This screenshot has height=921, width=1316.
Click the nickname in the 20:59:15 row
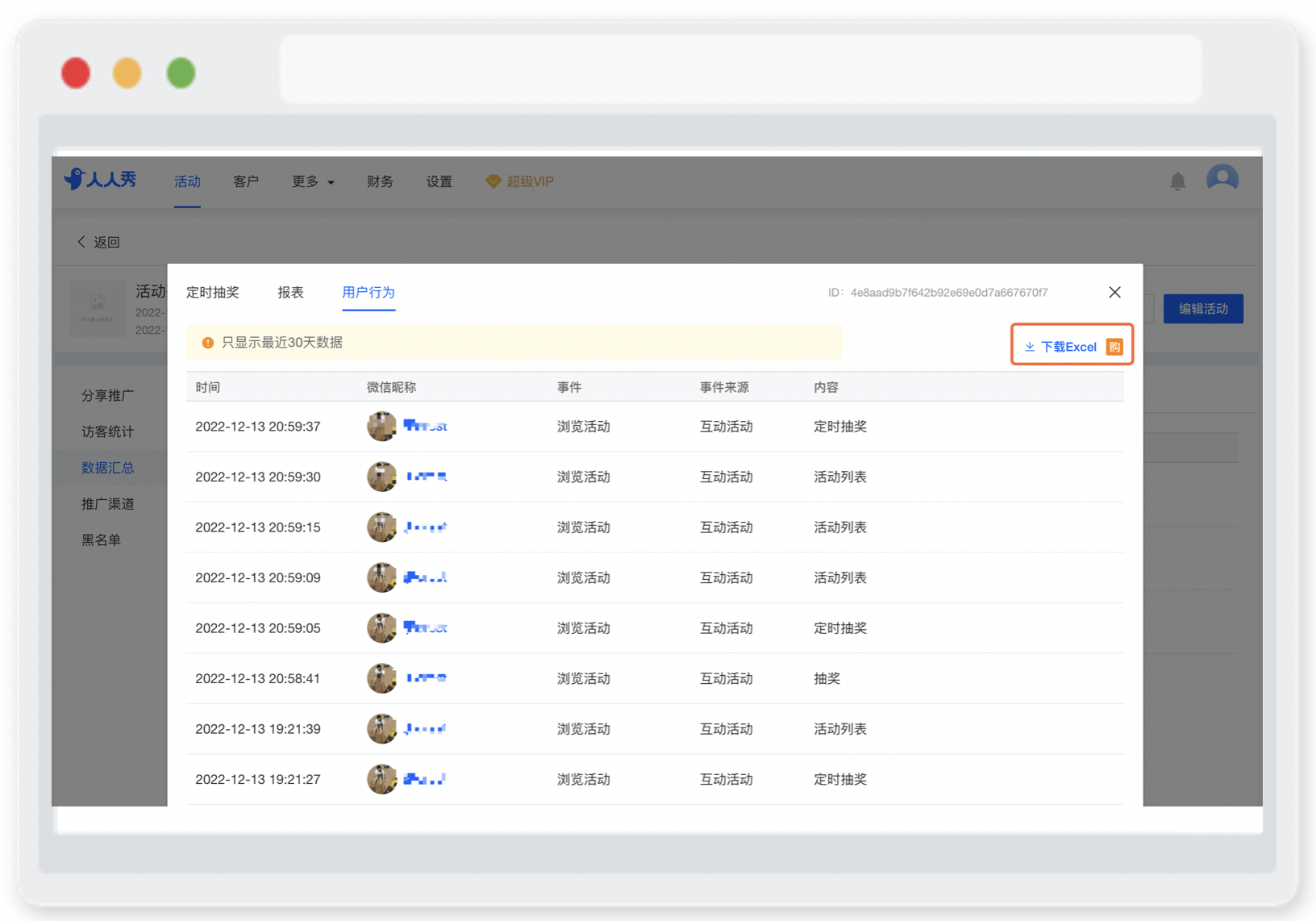pyautogui.click(x=425, y=527)
